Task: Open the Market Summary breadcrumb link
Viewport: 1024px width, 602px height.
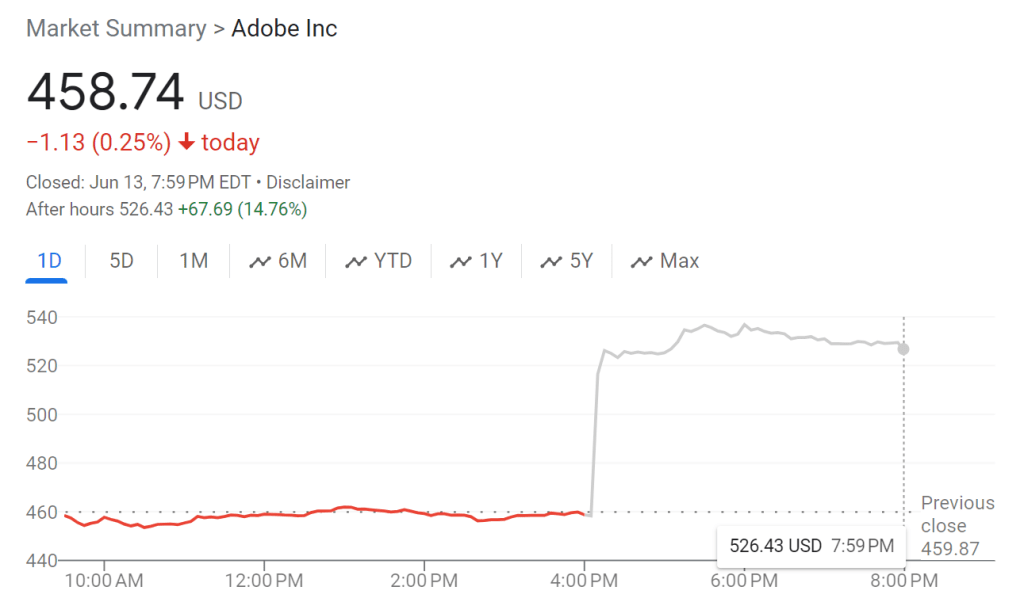Action: 114,28
